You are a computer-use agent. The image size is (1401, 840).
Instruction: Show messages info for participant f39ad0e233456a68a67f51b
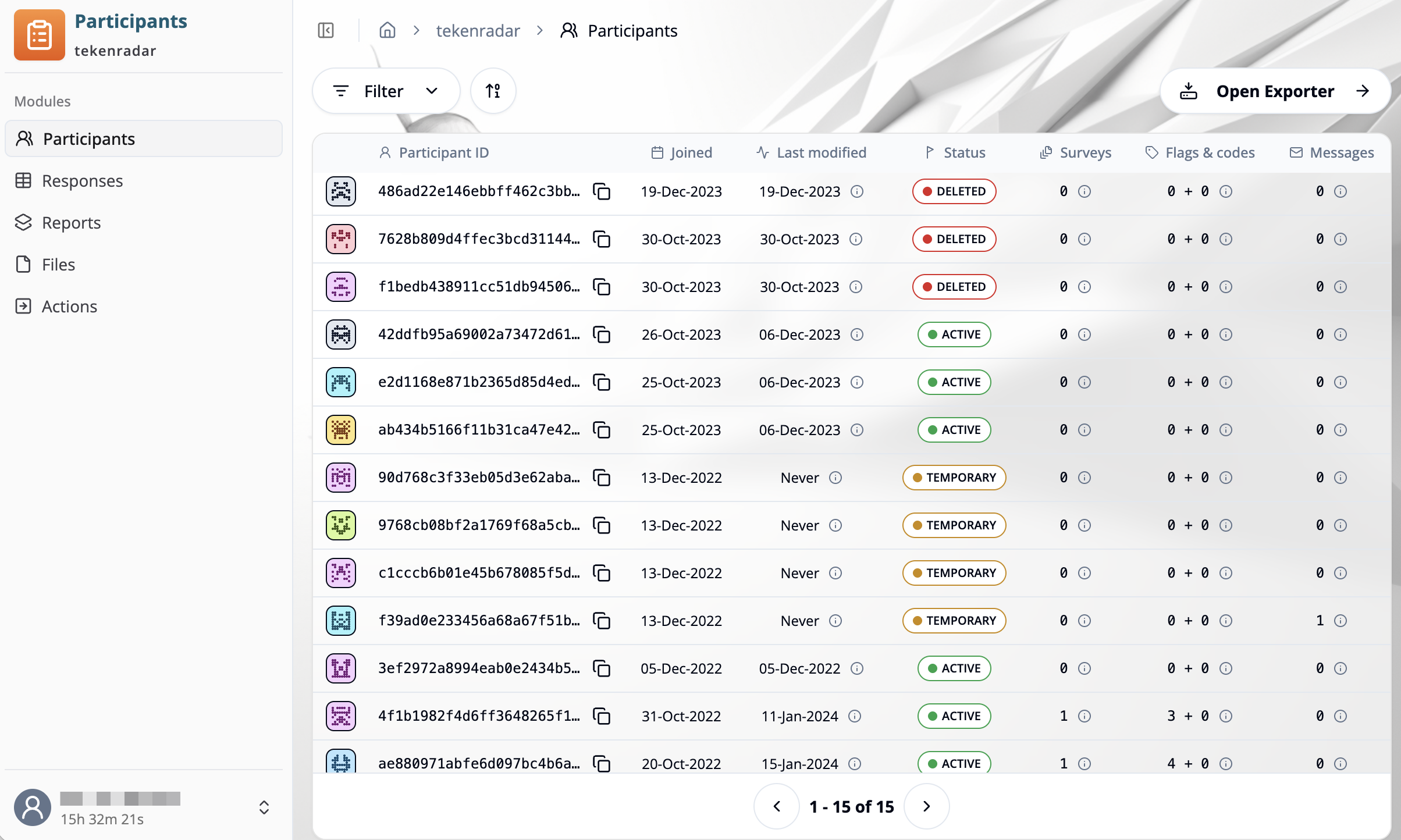coord(1340,621)
